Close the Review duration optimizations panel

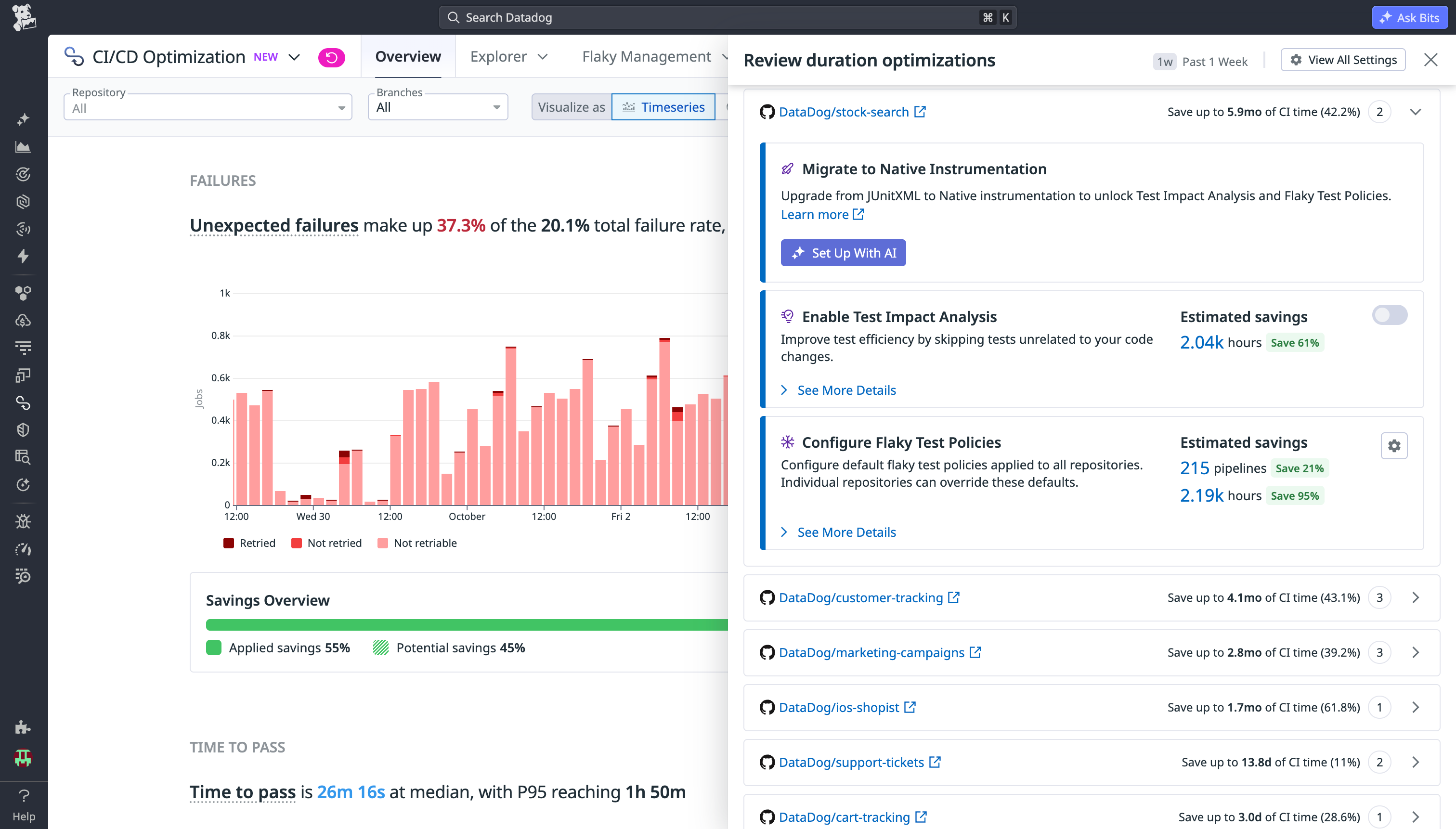pos(1430,60)
